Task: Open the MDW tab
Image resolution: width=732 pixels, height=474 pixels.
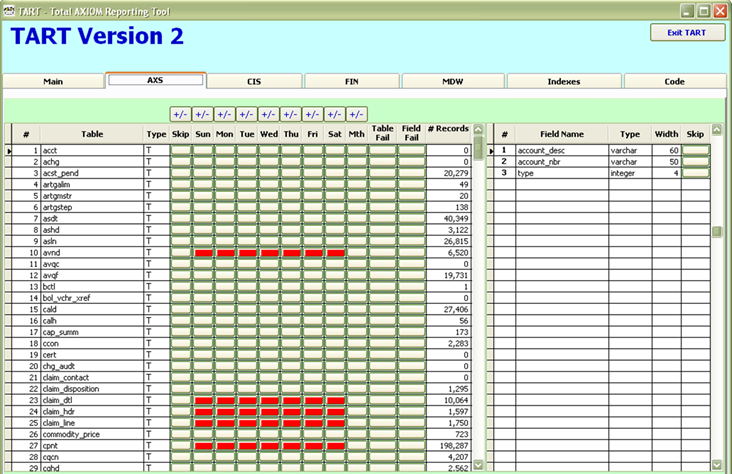Action: [453, 81]
